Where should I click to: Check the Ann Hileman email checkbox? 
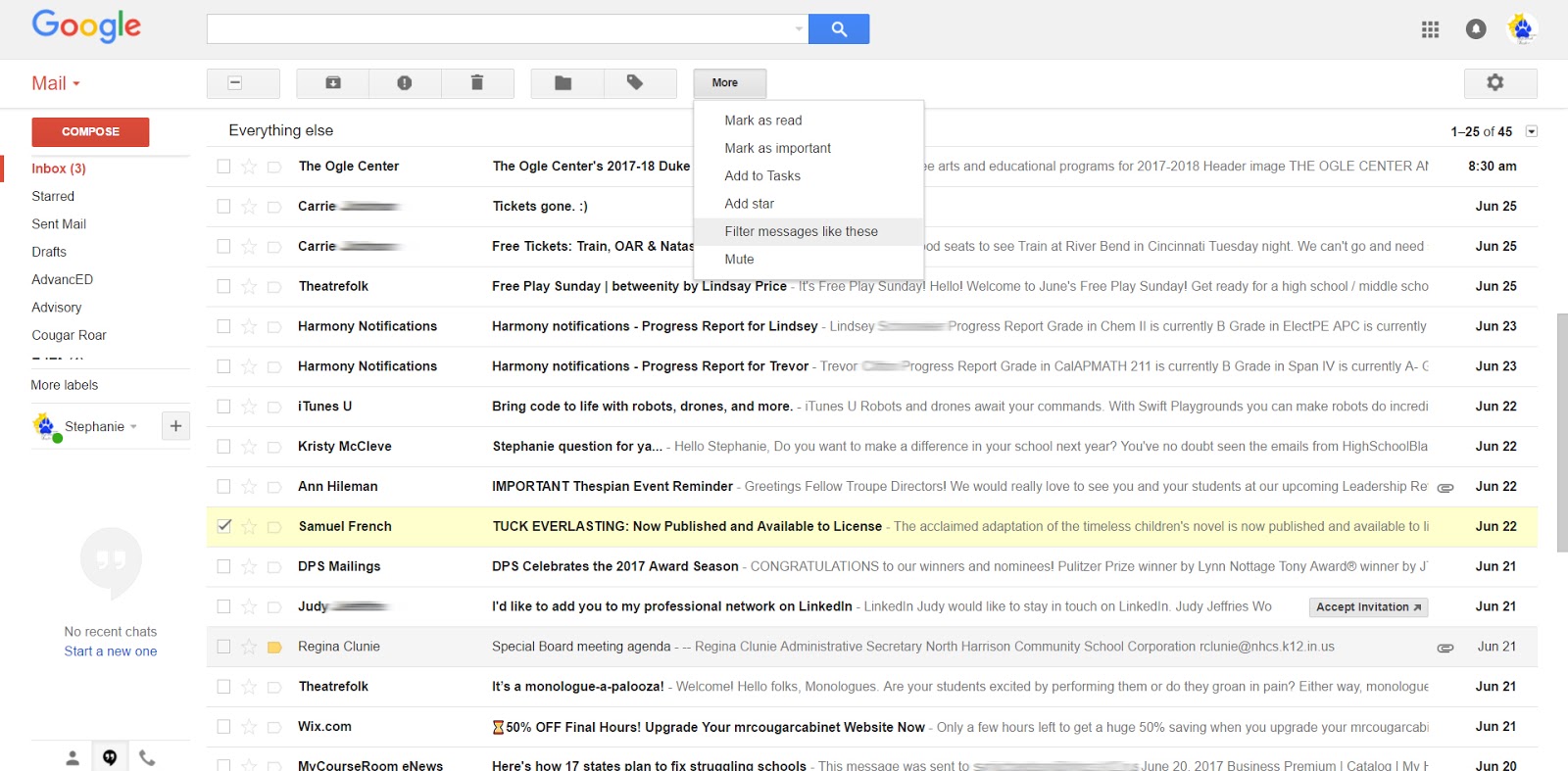(x=223, y=487)
